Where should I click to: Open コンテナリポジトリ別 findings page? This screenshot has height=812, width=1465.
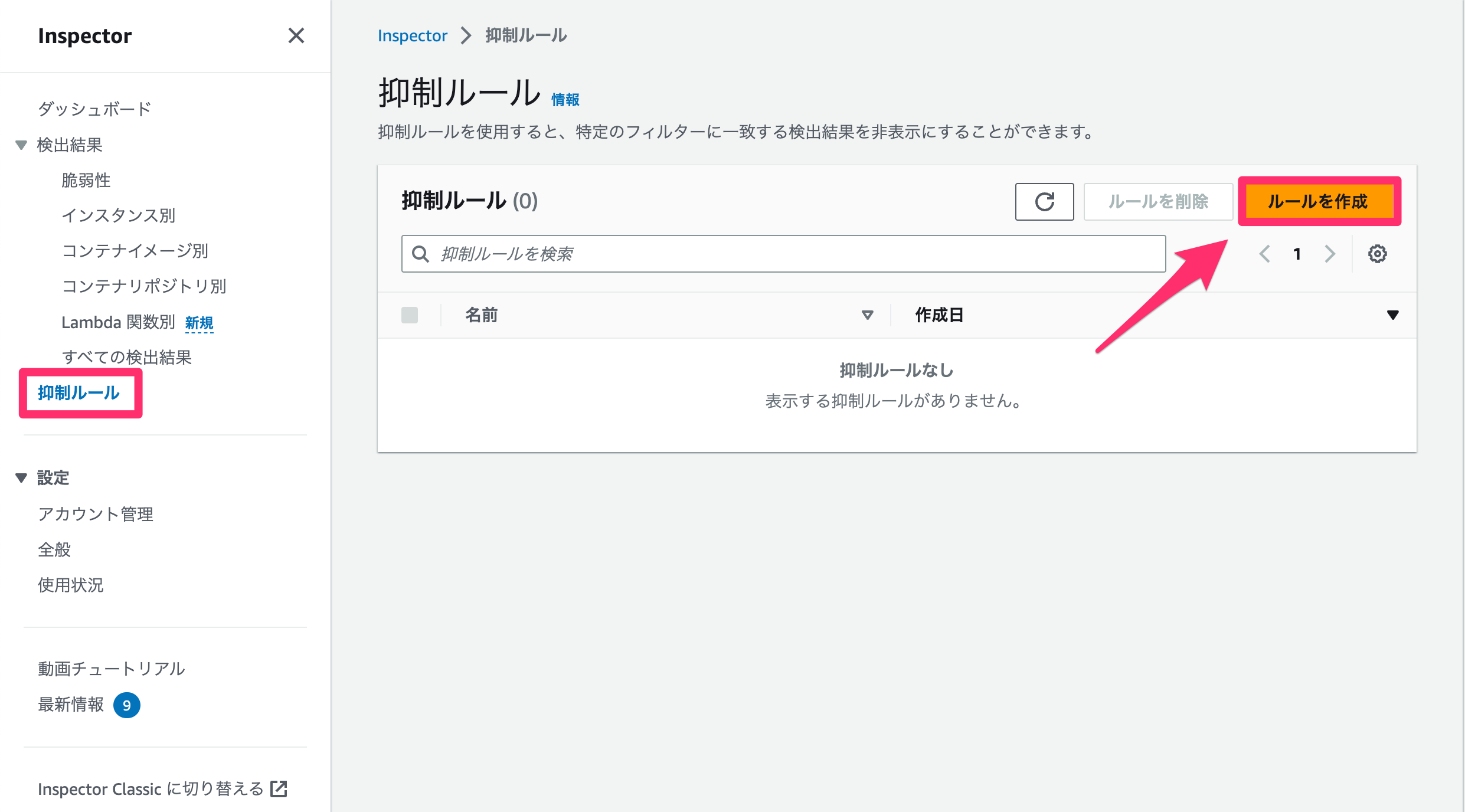[144, 286]
